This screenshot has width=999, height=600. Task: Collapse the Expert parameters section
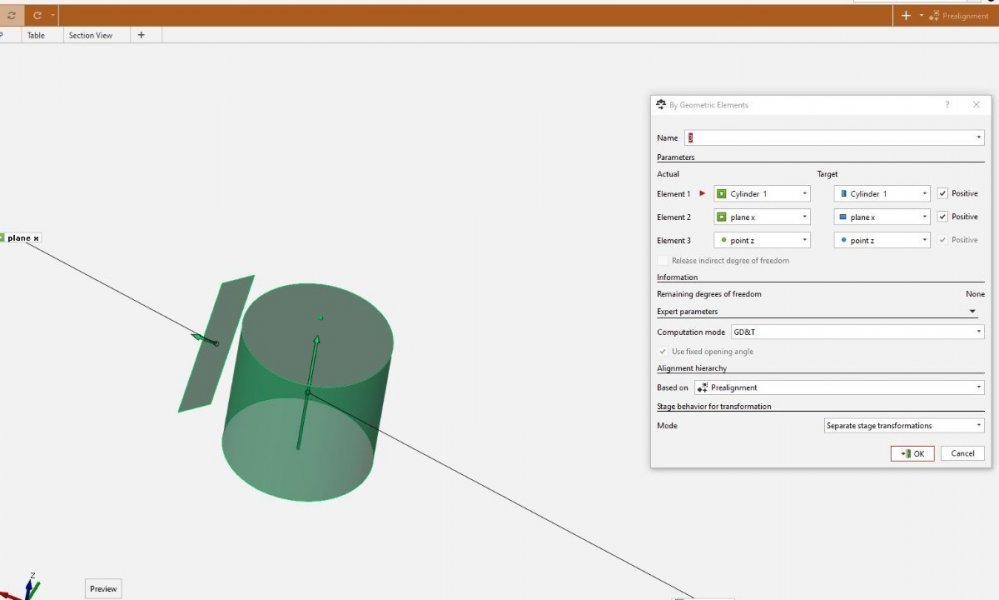tap(973, 312)
